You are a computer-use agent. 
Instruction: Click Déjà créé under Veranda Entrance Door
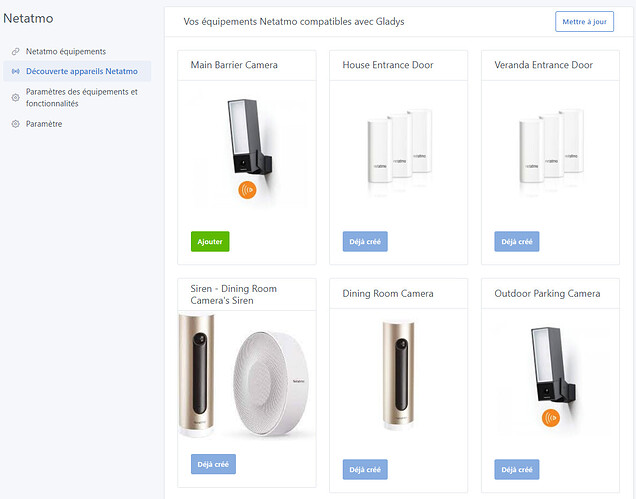(x=516, y=241)
